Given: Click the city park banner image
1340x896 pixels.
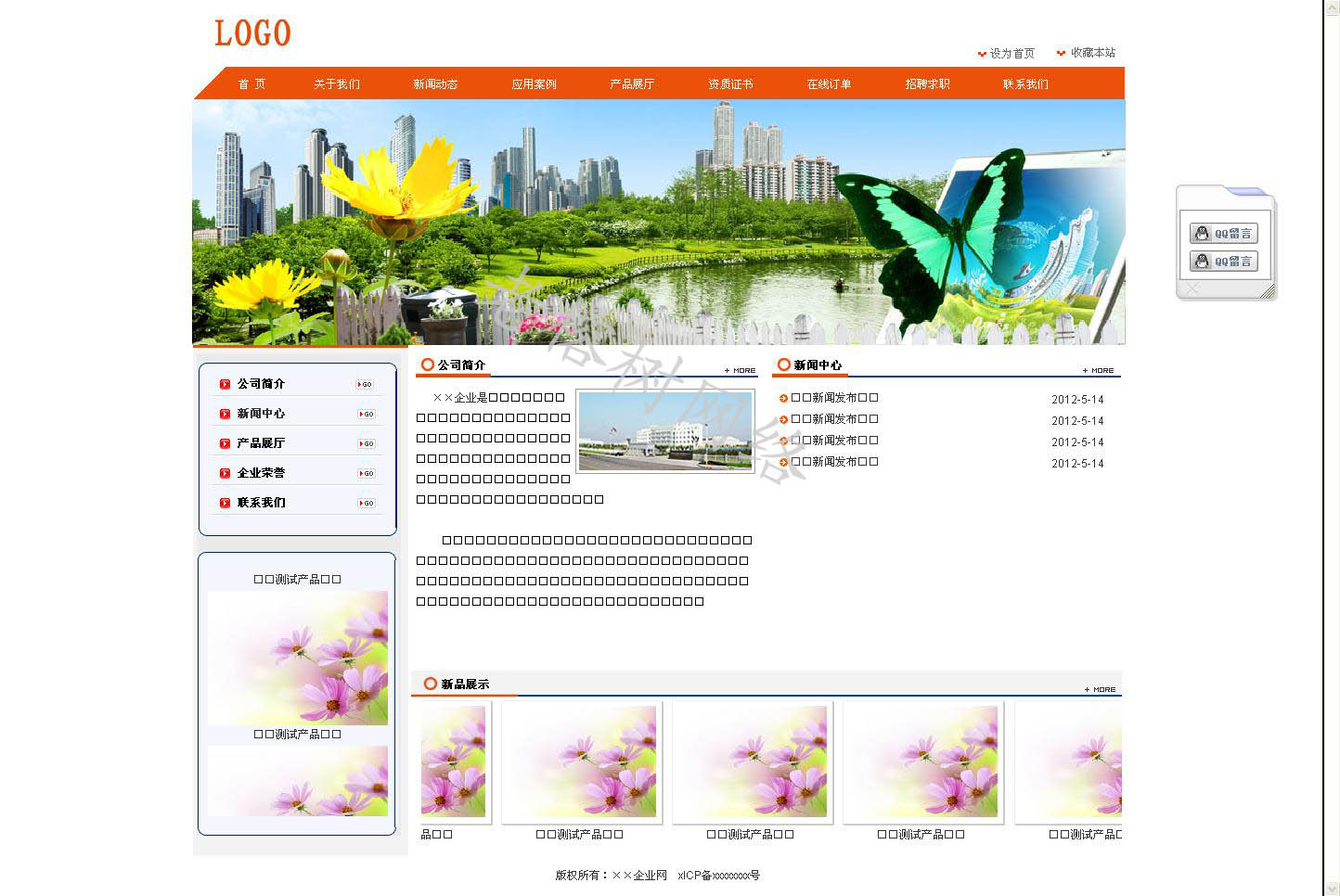Looking at the screenshot, I should pos(659,222).
